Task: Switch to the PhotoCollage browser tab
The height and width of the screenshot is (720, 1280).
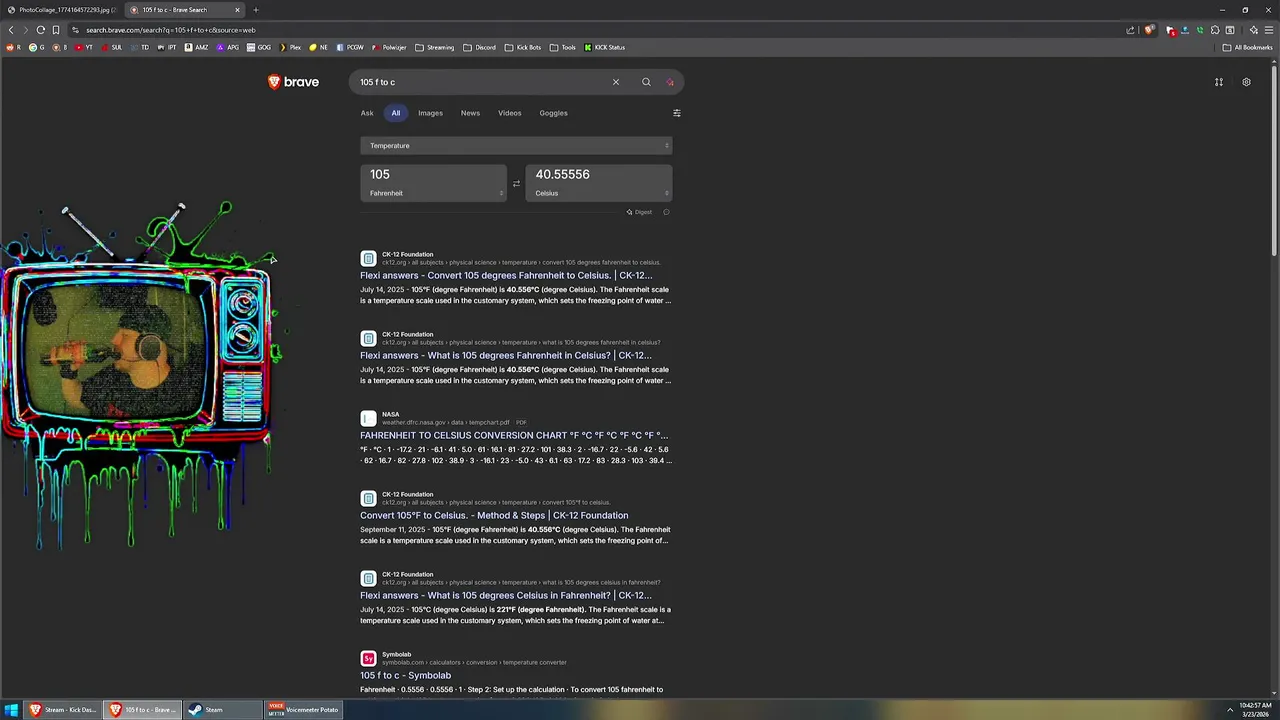Action: (61, 10)
